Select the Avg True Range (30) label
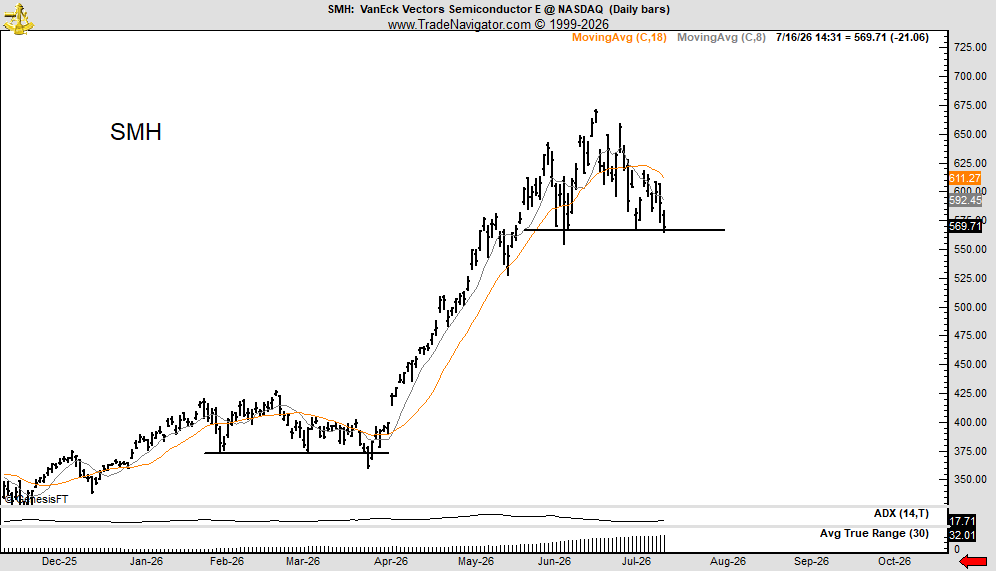Image resolution: width=996 pixels, height=571 pixels. (874, 533)
